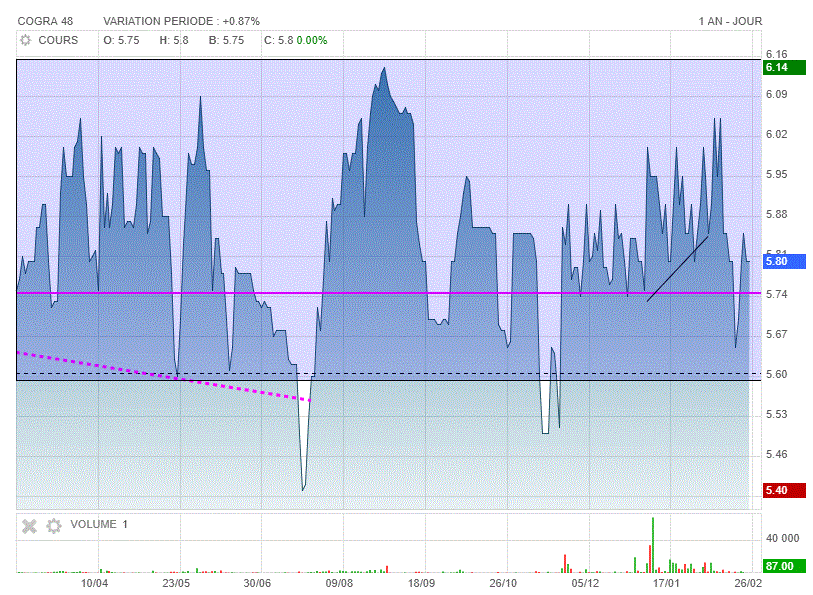Click the 6.09 price axis label

click(x=776, y=94)
